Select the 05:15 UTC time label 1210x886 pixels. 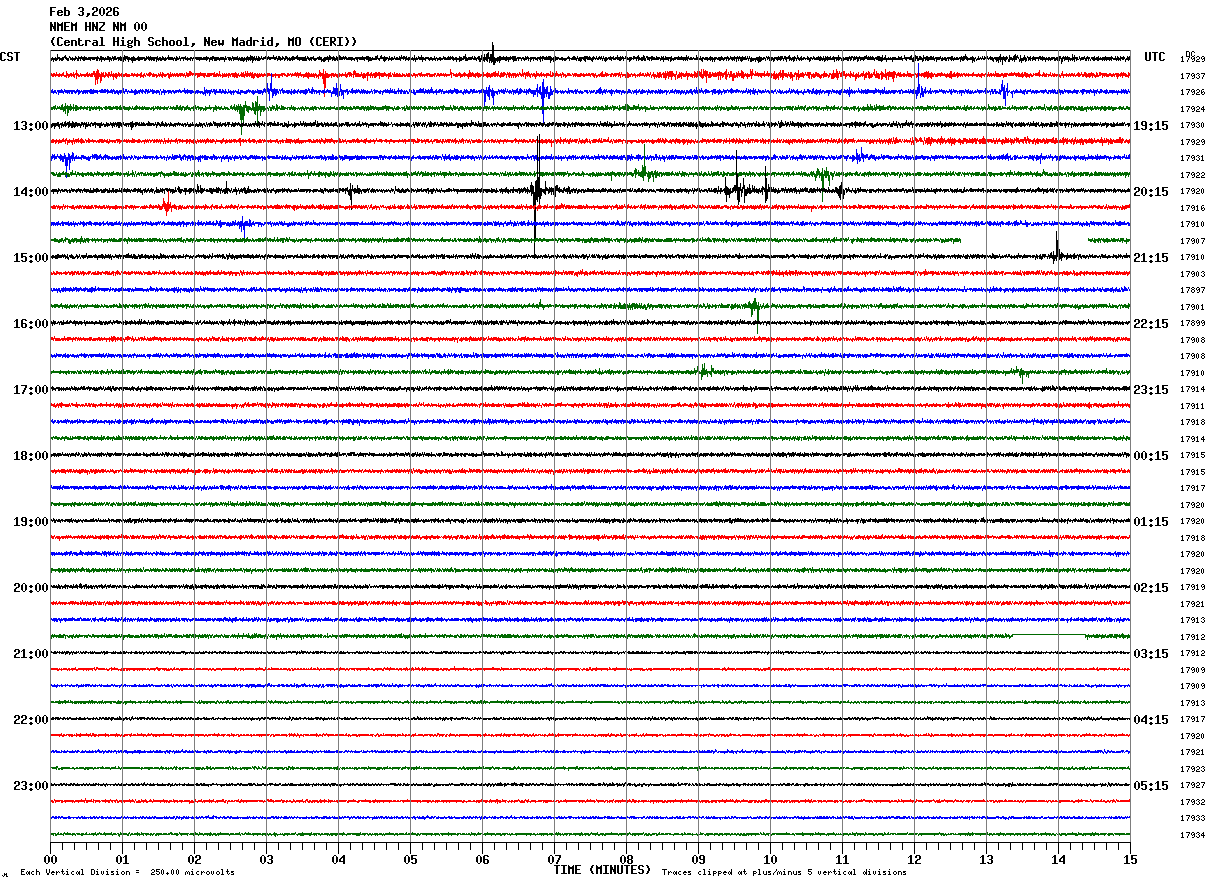(1151, 786)
